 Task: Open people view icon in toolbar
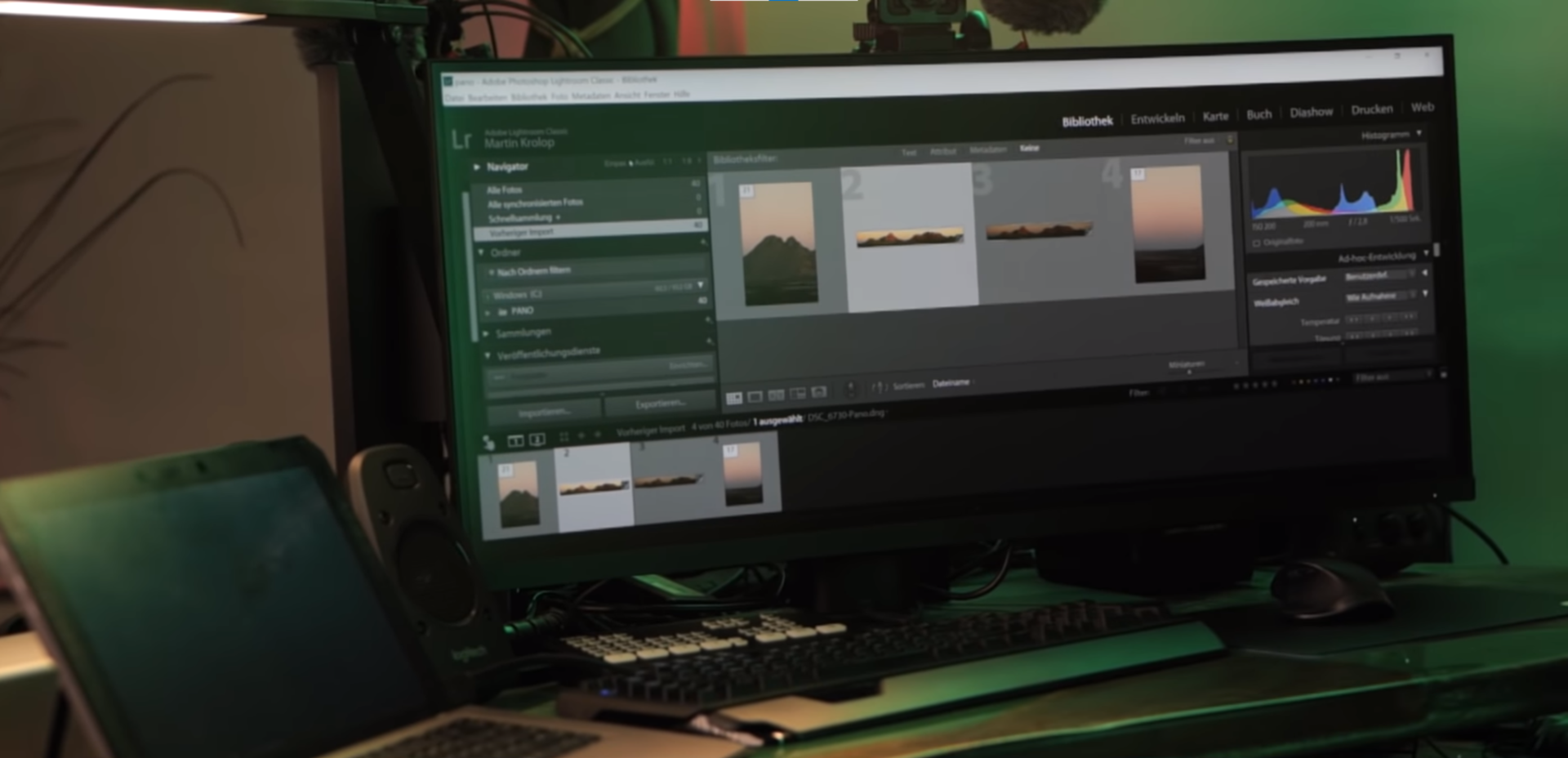[x=819, y=392]
